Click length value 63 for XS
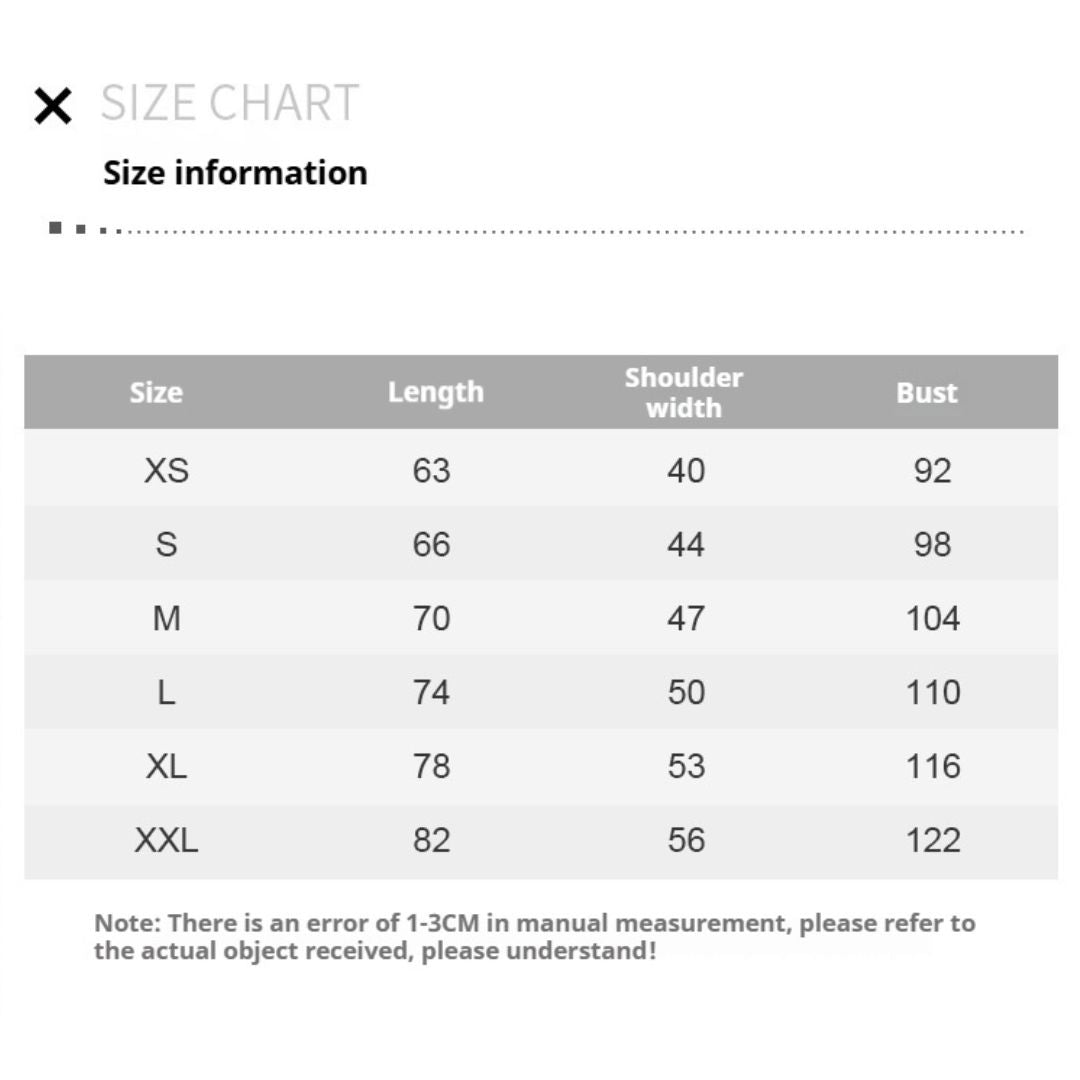Image resolution: width=1080 pixels, height=1080 pixels. tap(431, 470)
